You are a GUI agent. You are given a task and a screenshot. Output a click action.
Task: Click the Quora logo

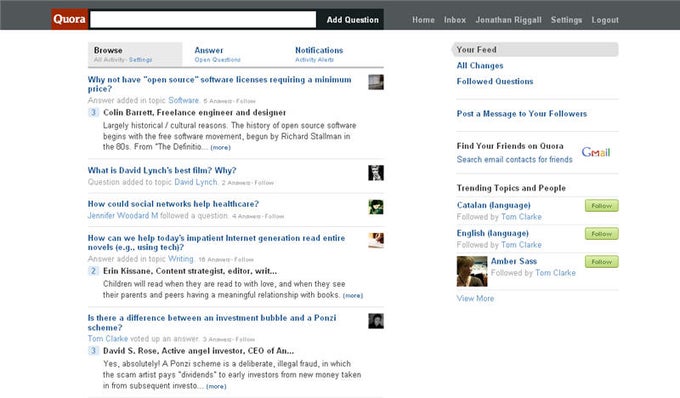click(x=69, y=20)
